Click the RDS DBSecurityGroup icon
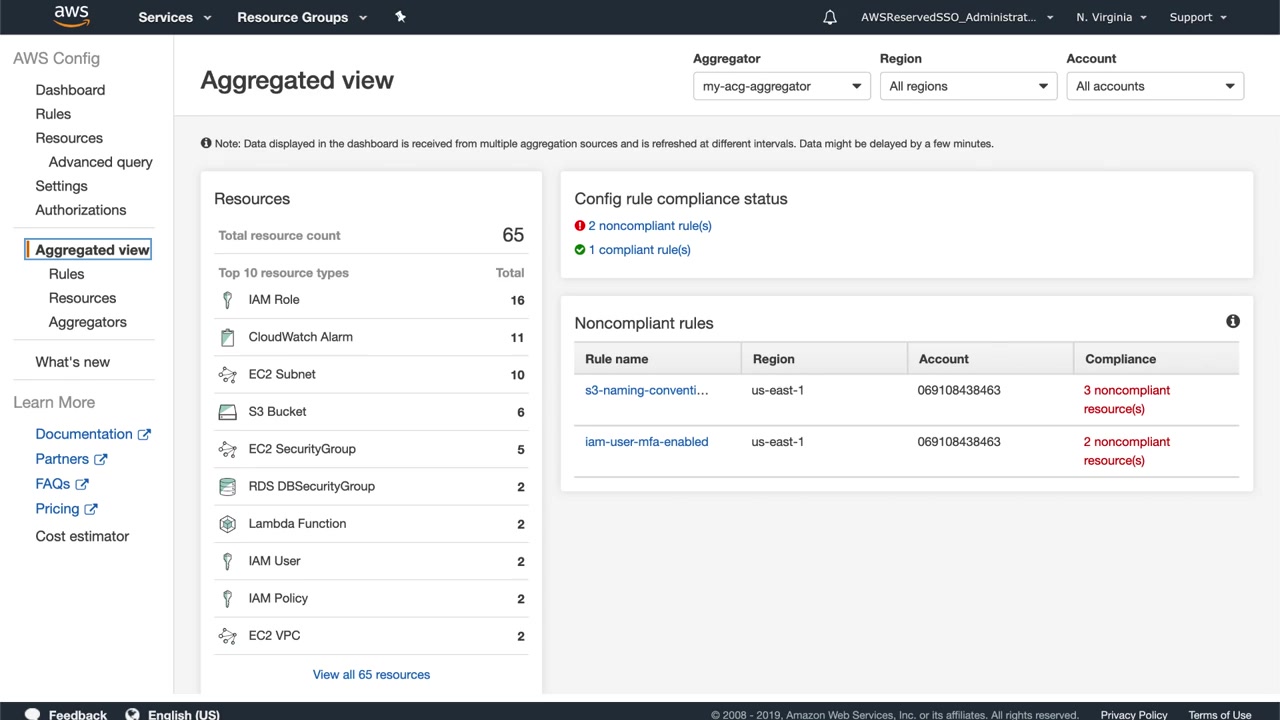1280x720 pixels. click(227, 487)
